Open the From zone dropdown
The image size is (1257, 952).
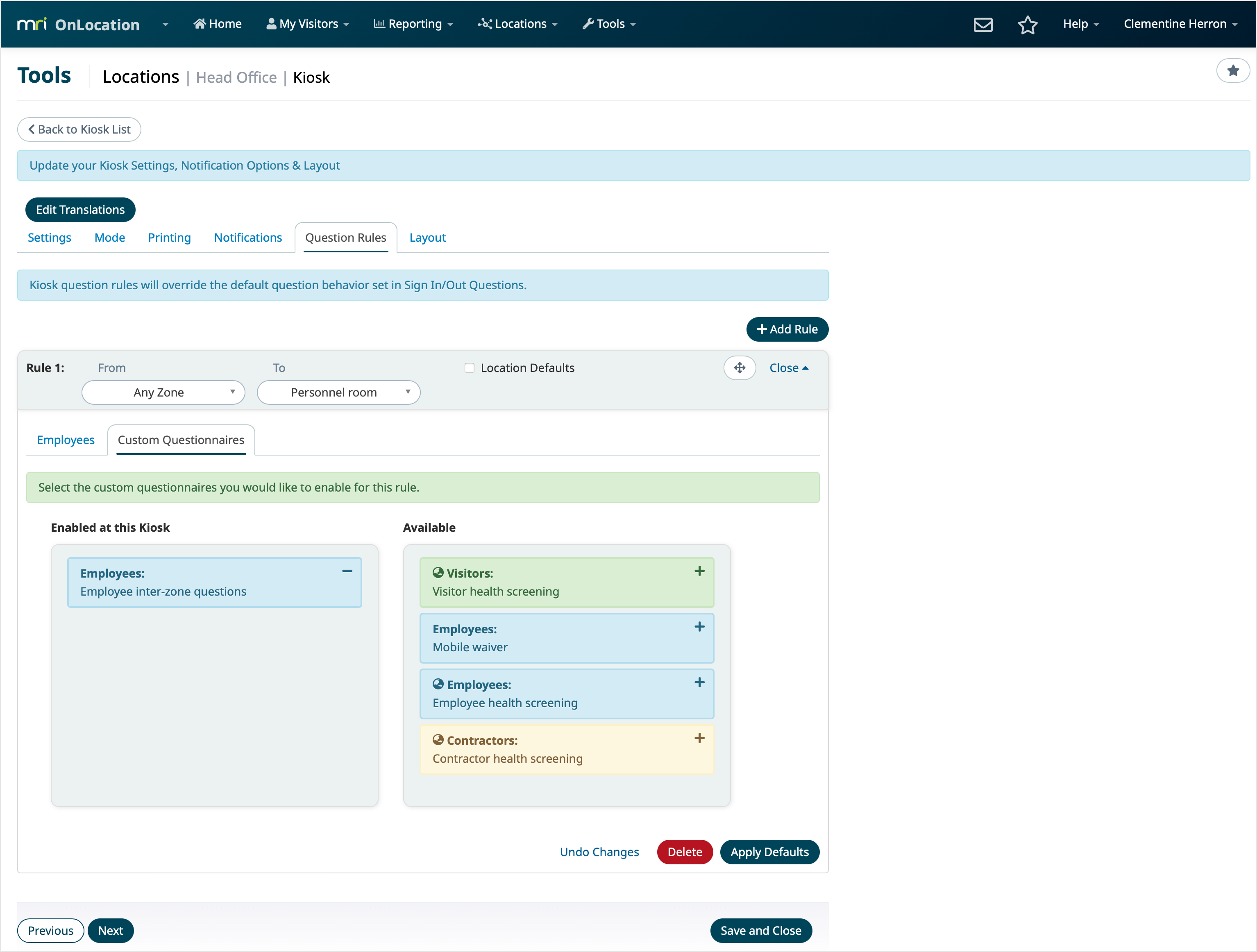pyautogui.click(x=163, y=392)
